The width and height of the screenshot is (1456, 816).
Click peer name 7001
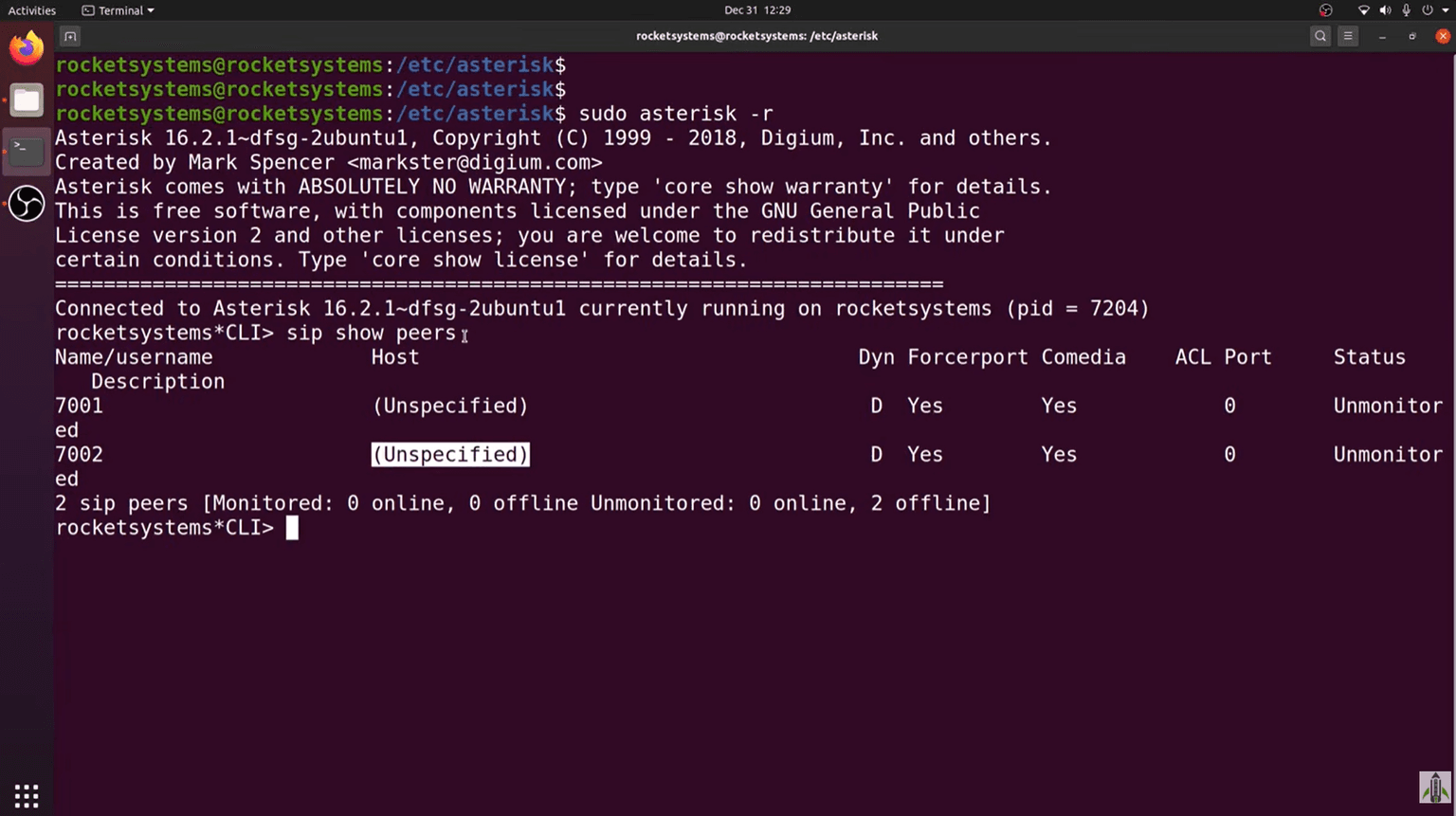(x=79, y=406)
